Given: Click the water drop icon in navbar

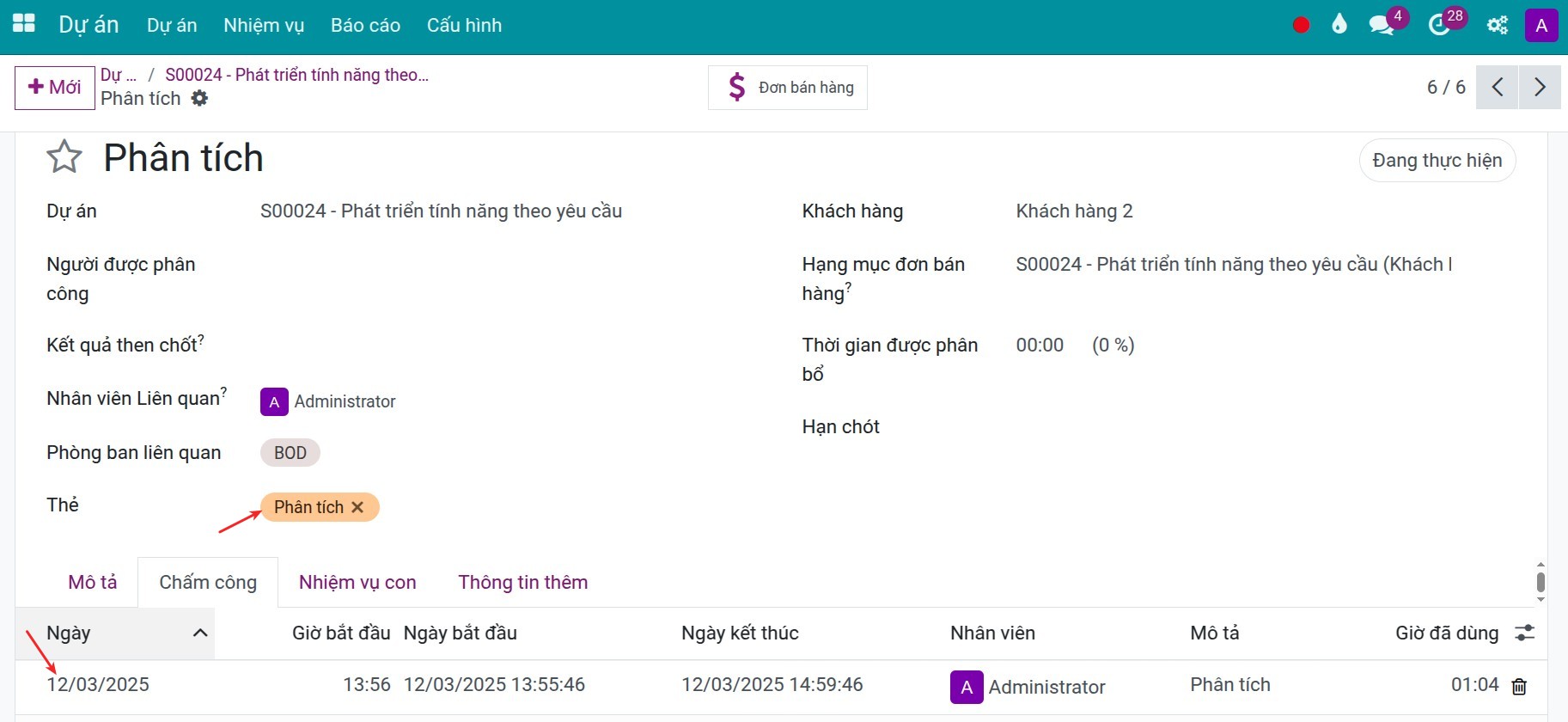Looking at the screenshot, I should point(1339,25).
